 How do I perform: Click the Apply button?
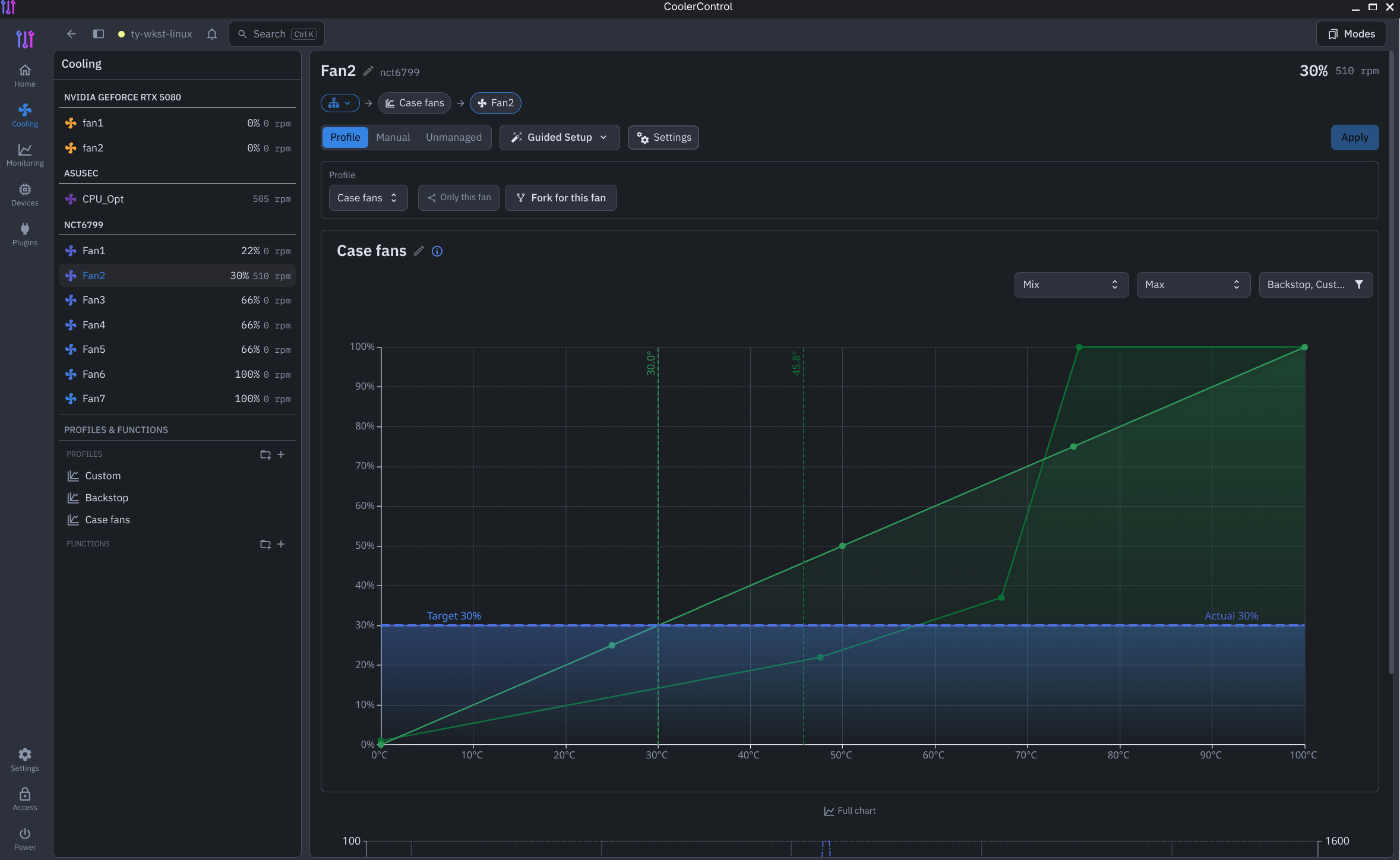coord(1354,137)
